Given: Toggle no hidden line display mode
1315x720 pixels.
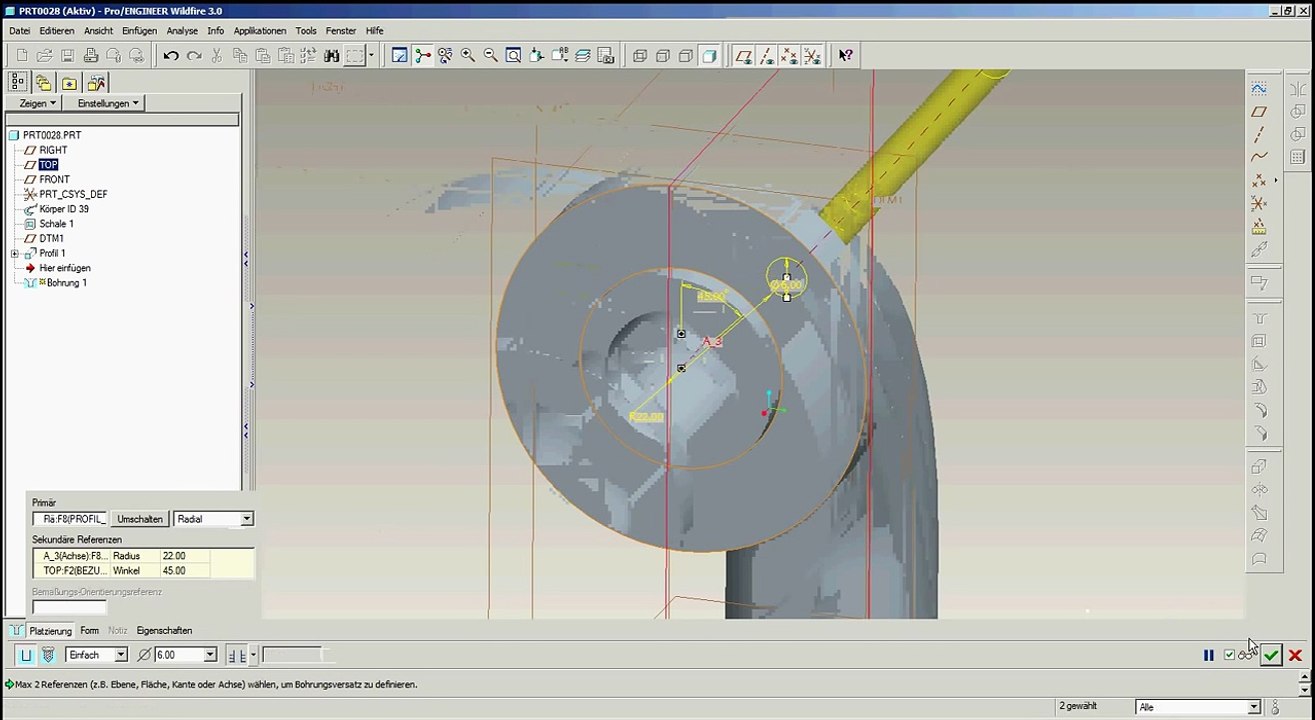Looking at the screenshot, I should (686, 56).
